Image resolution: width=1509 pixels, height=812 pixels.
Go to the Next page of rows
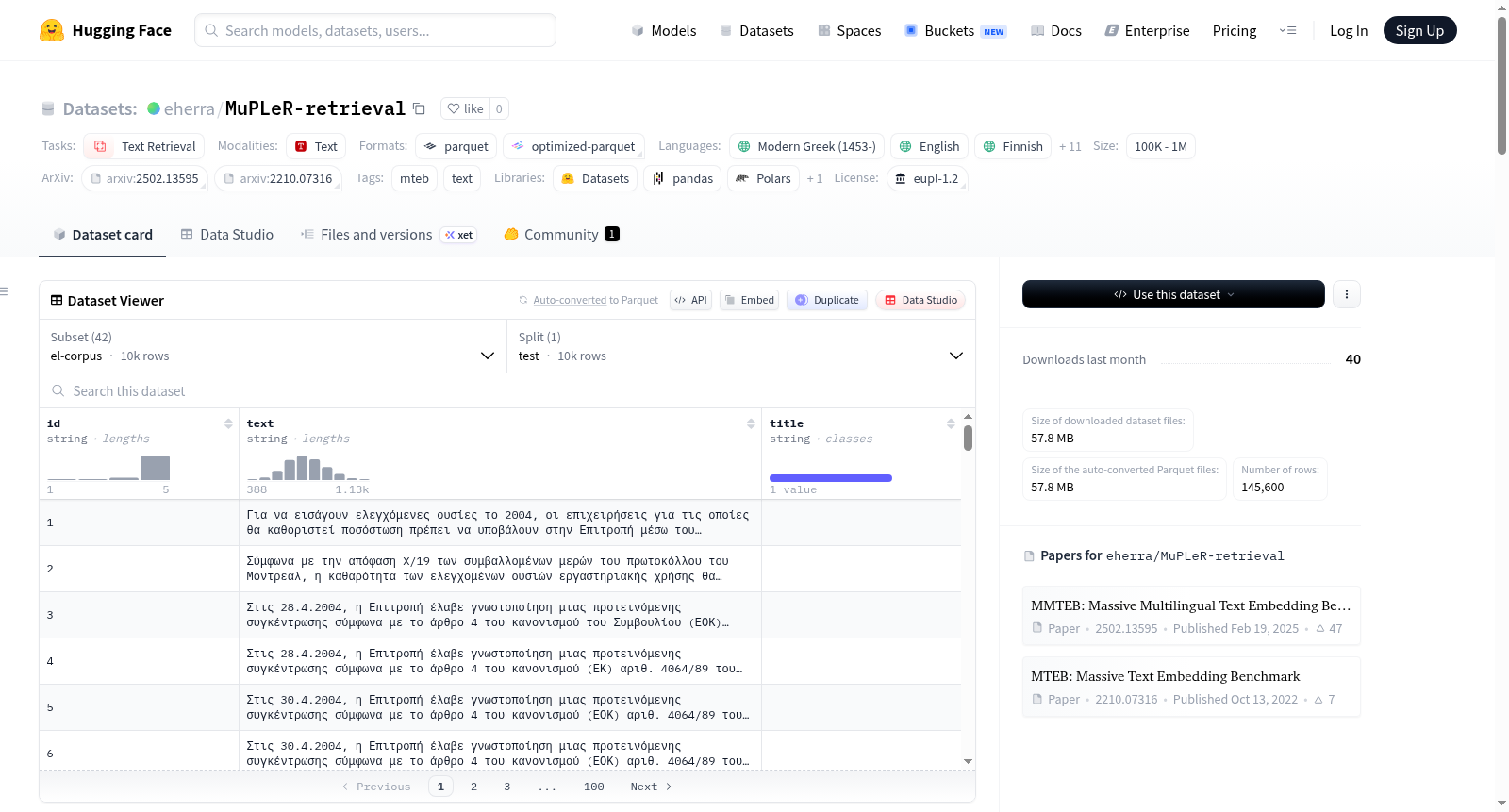point(651,787)
